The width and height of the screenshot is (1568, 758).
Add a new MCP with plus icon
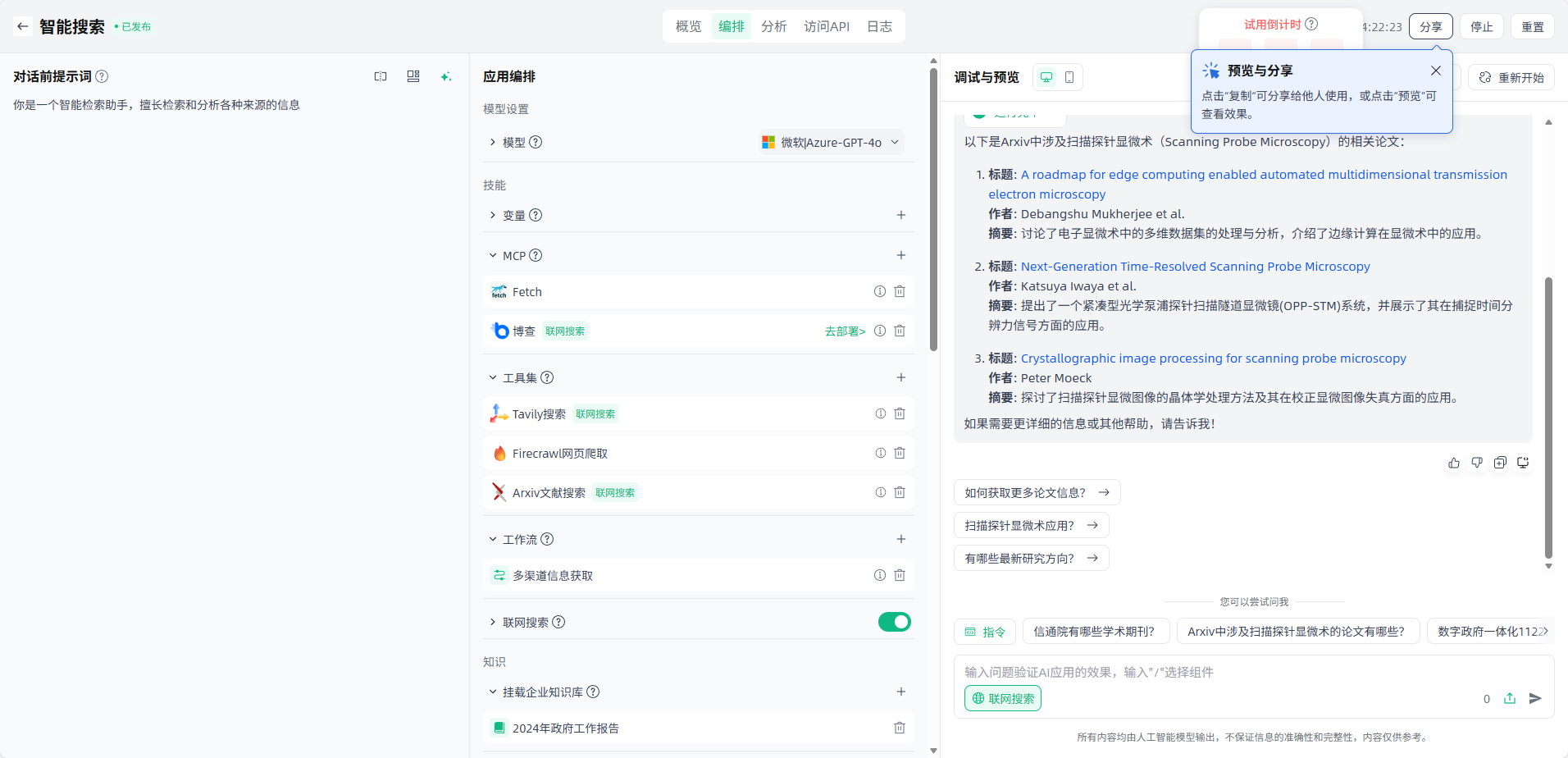900,255
